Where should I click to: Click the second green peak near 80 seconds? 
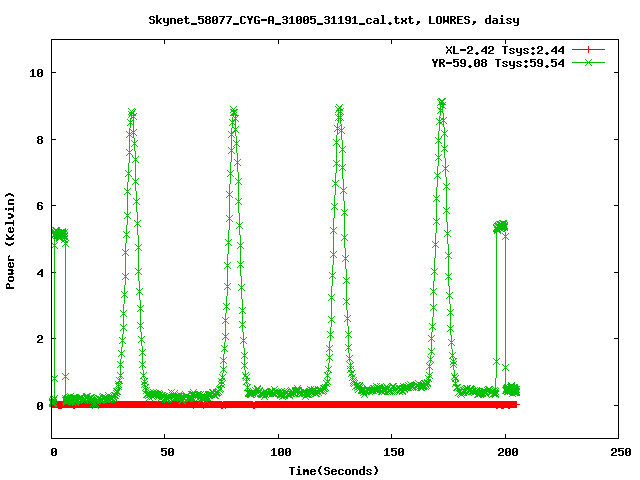pos(233,111)
